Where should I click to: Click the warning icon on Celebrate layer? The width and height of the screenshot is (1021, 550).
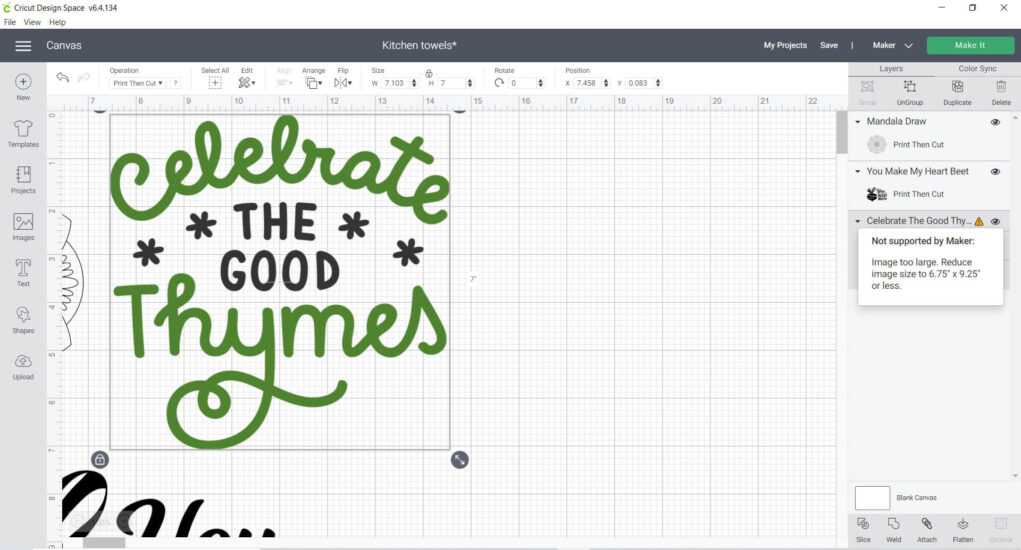979,221
